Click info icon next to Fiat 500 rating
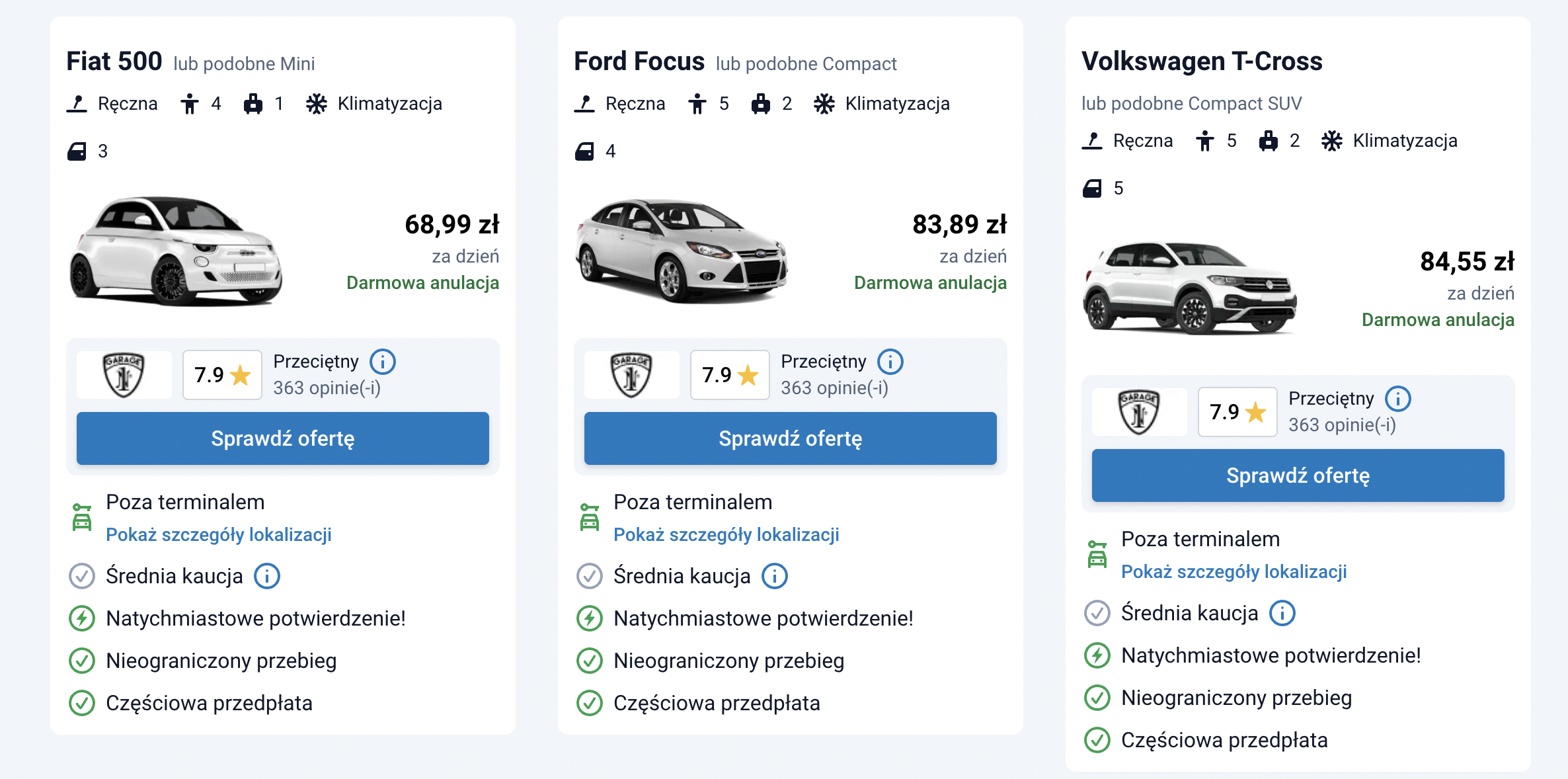Viewport: 1568px width, 779px height. (383, 362)
